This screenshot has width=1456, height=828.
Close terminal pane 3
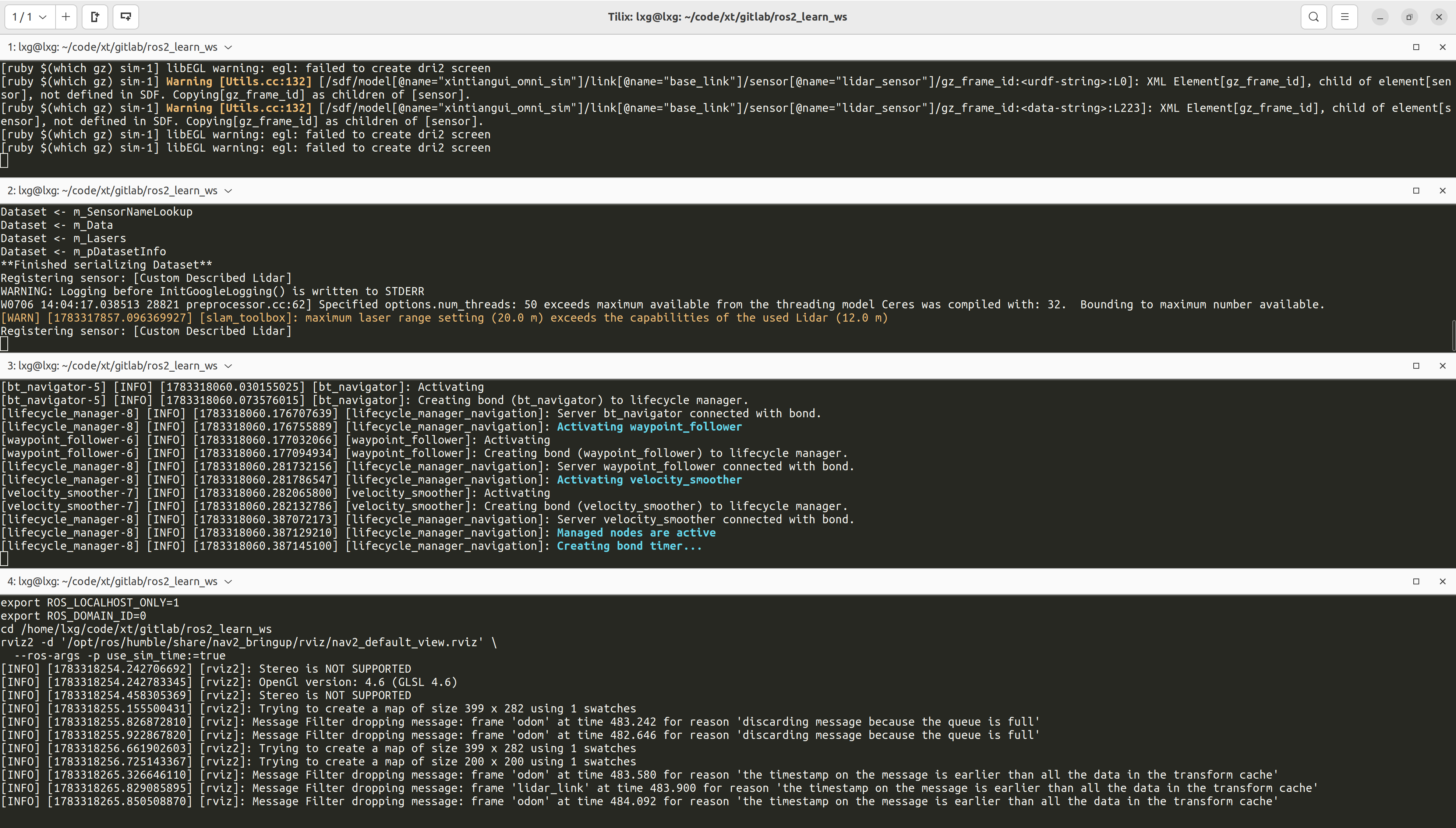click(1442, 366)
